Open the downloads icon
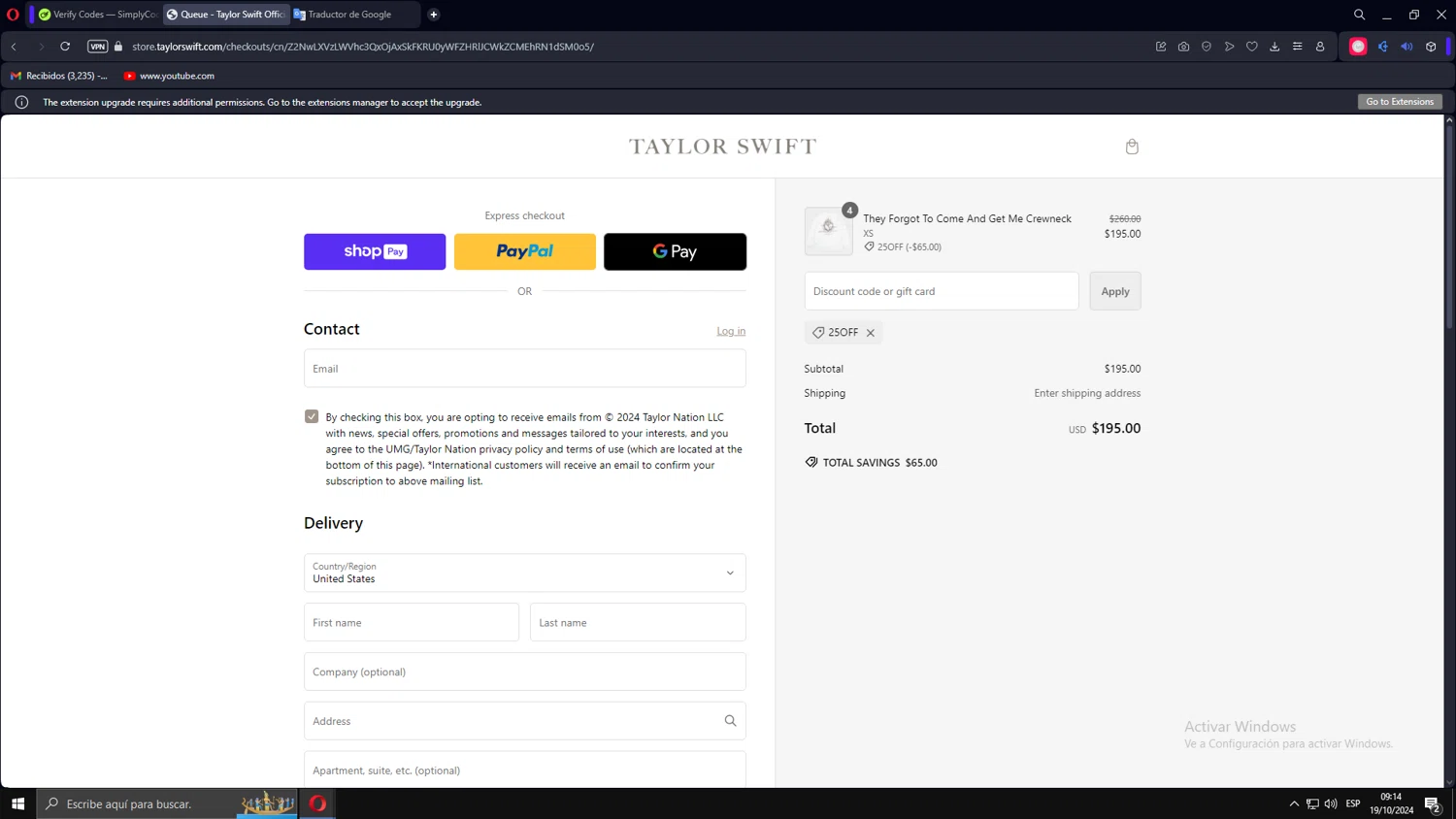 (x=1274, y=47)
